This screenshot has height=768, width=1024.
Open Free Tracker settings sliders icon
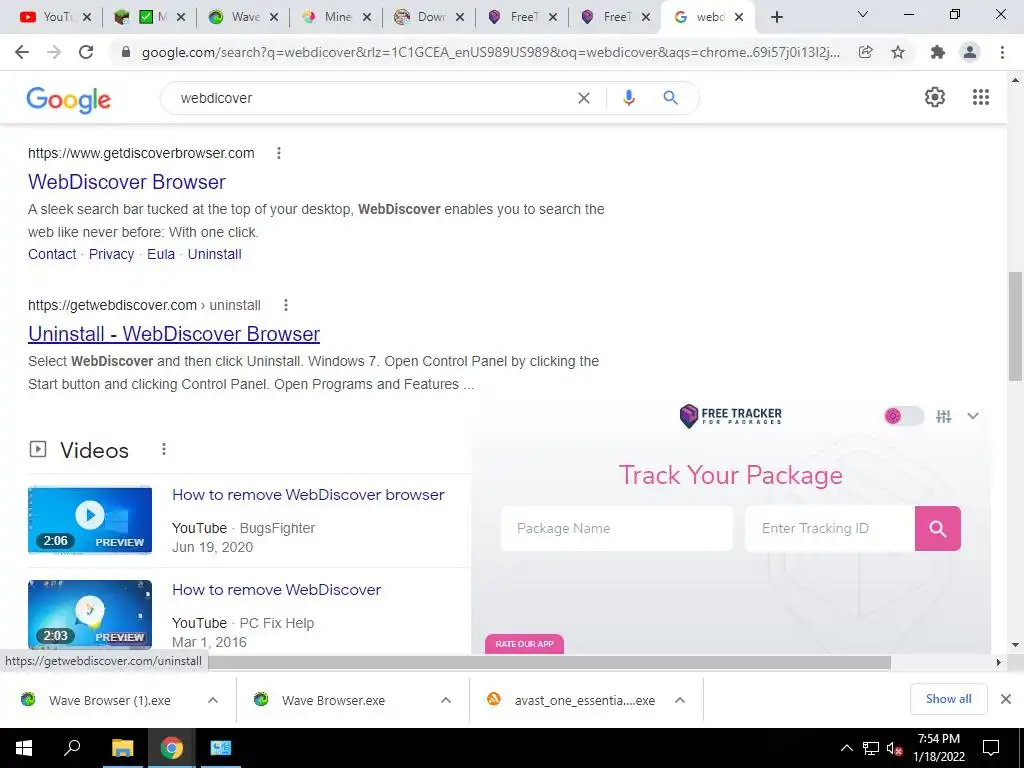pos(943,416)
